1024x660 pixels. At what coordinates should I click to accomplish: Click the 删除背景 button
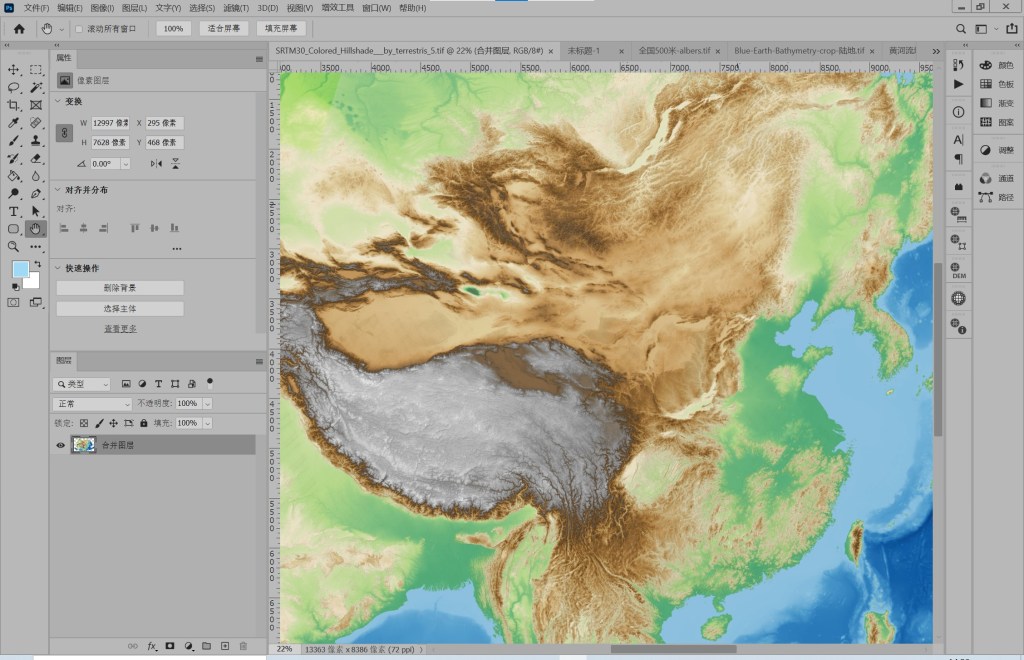point(120,288)
